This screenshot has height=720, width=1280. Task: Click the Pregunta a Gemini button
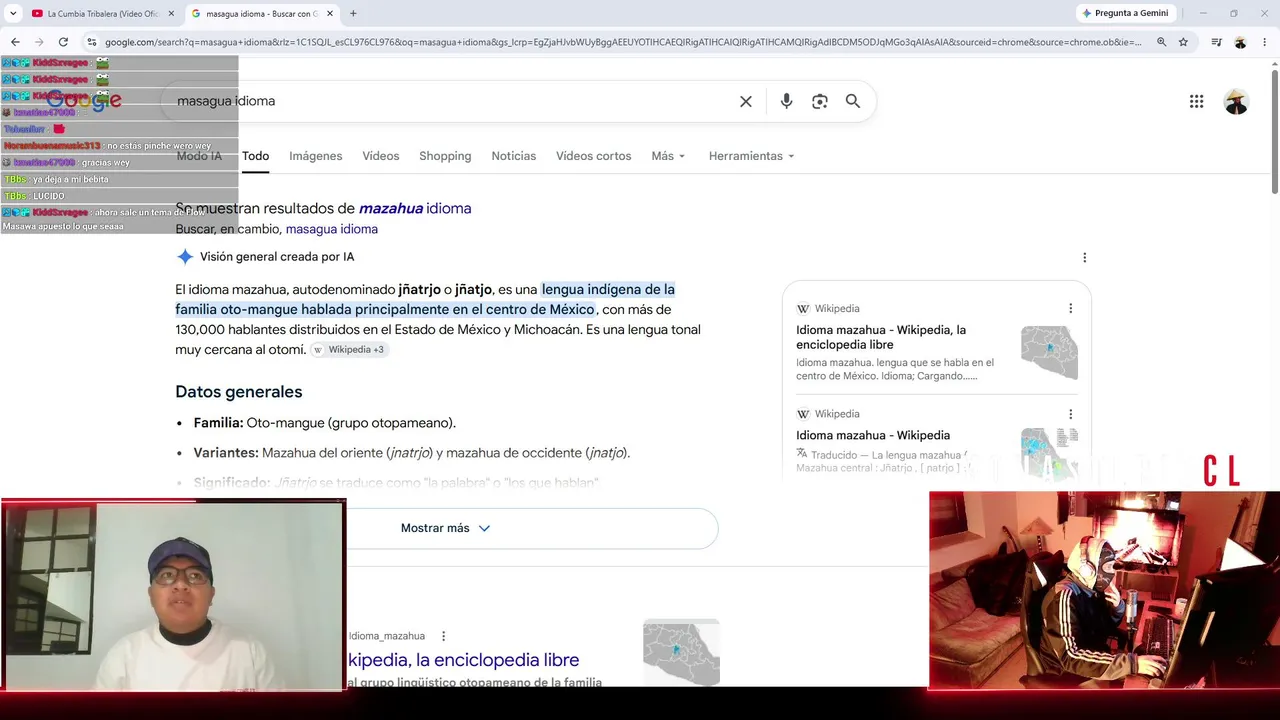point(1125,13)
